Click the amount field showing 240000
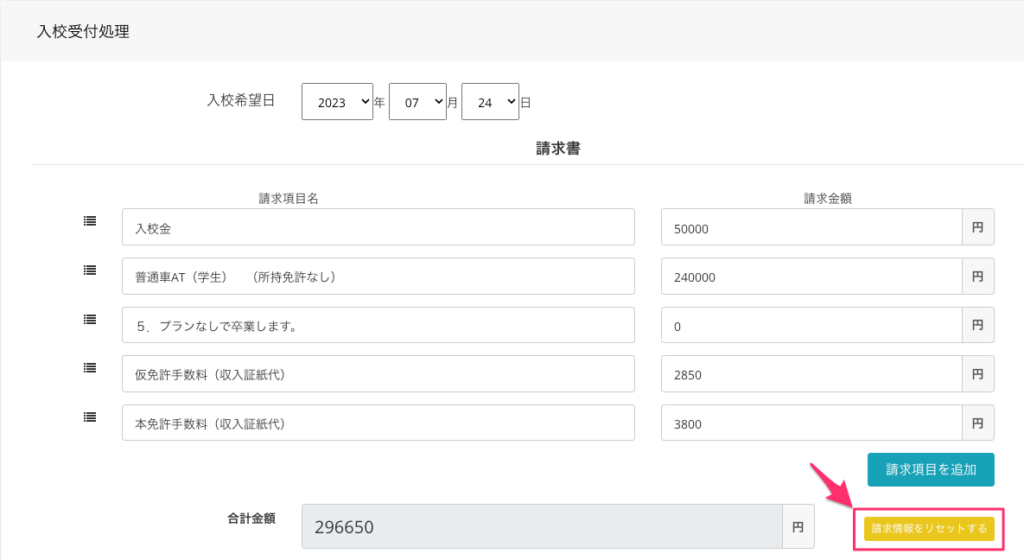Viewport: 1024px width, 560px height. [x=811, y=277]
